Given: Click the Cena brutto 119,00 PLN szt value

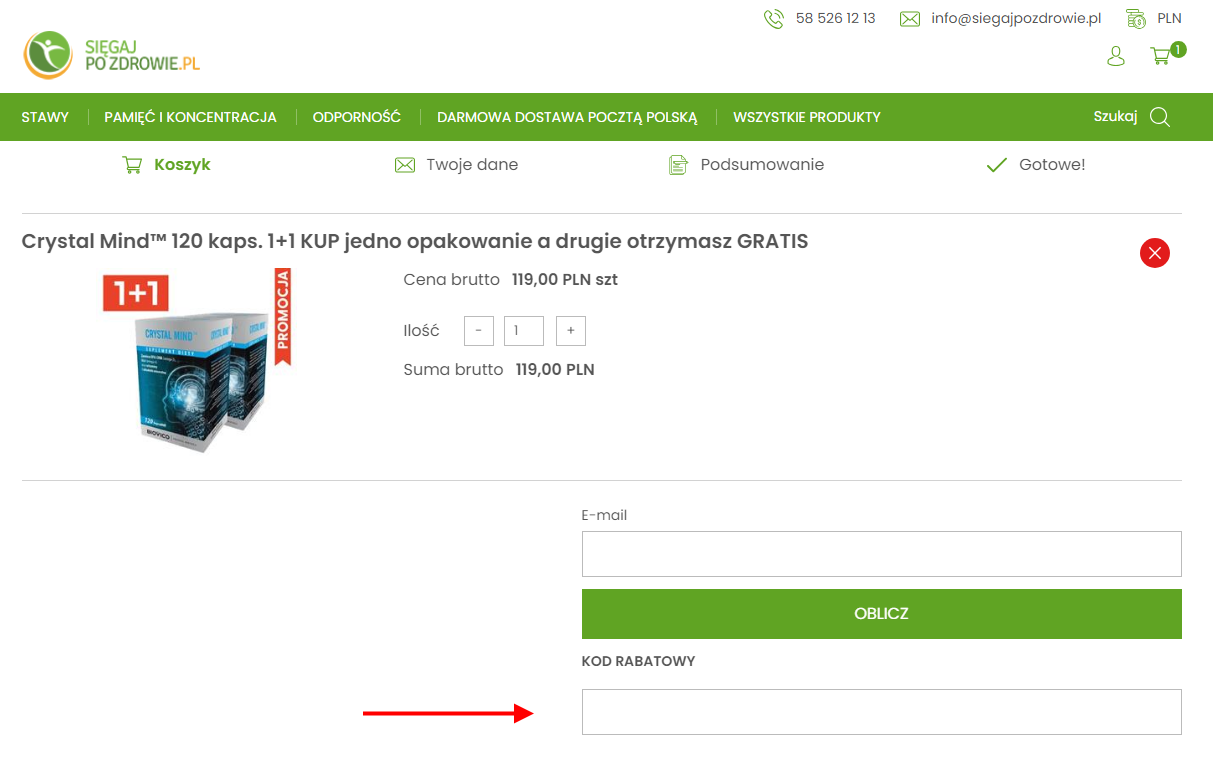Looking at the screenshot, I should click(565, 280).
